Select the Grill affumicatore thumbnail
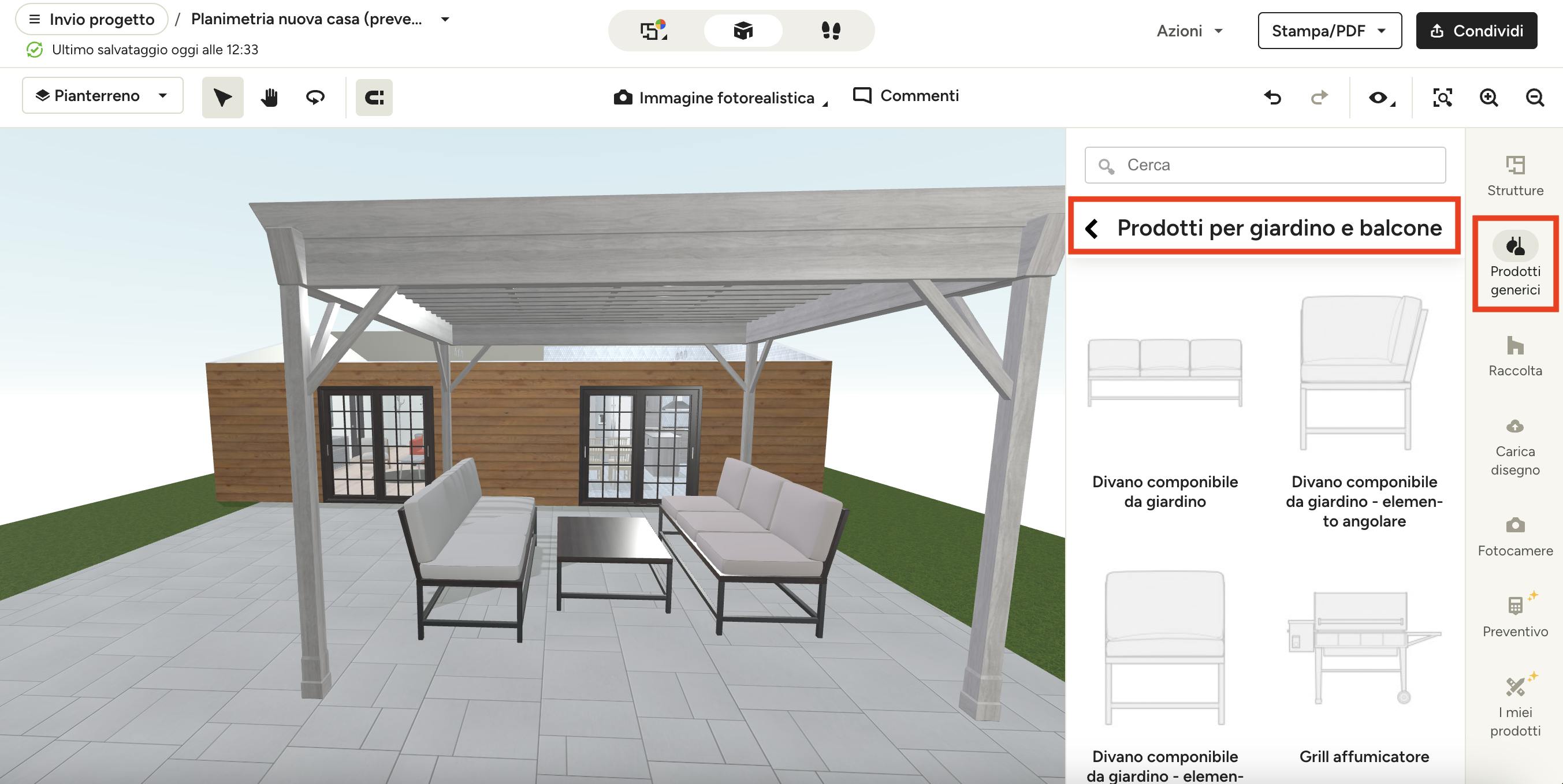Viewport: 1563px width, 784px height. (1364, 648)
